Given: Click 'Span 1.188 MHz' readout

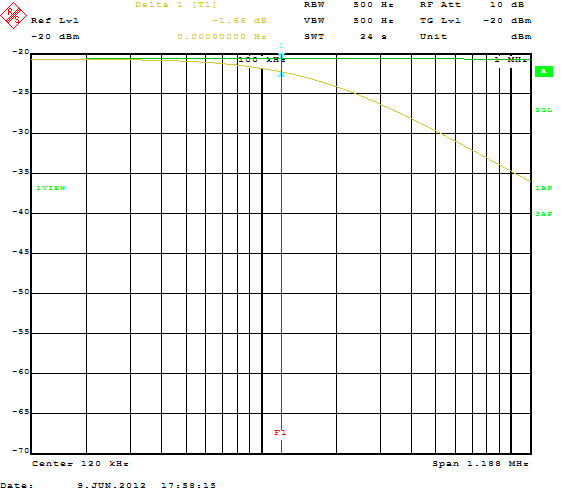Looking at the screenshot, I should (x=480, y=464).
